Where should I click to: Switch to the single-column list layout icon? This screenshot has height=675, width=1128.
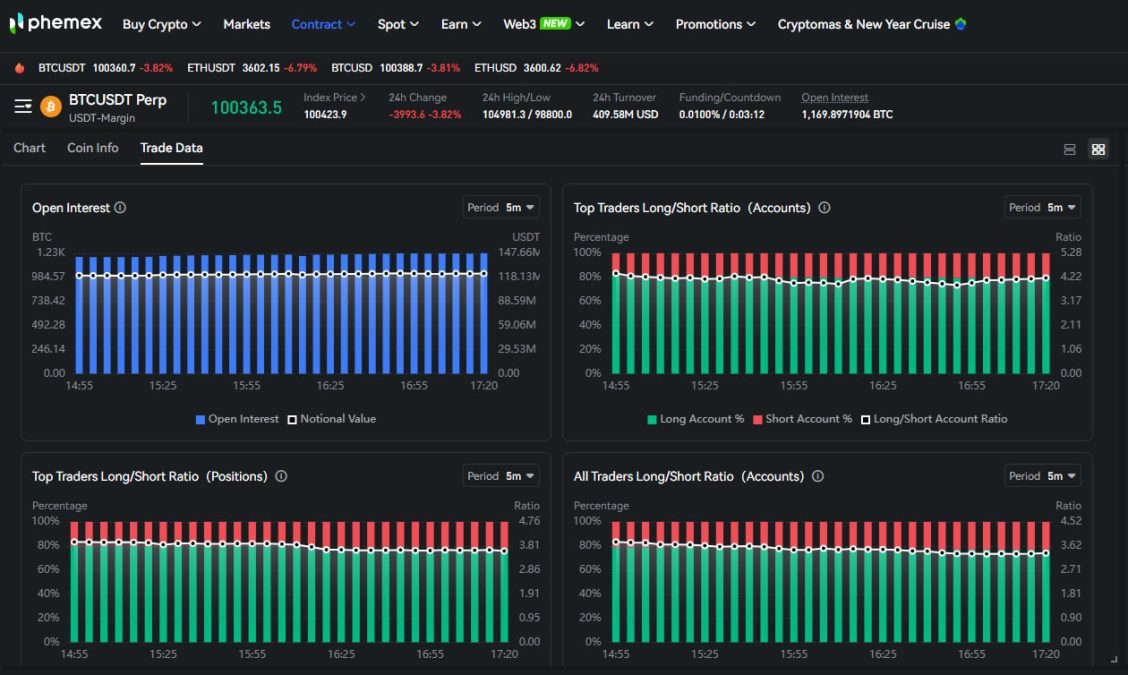coord(1069,149)
